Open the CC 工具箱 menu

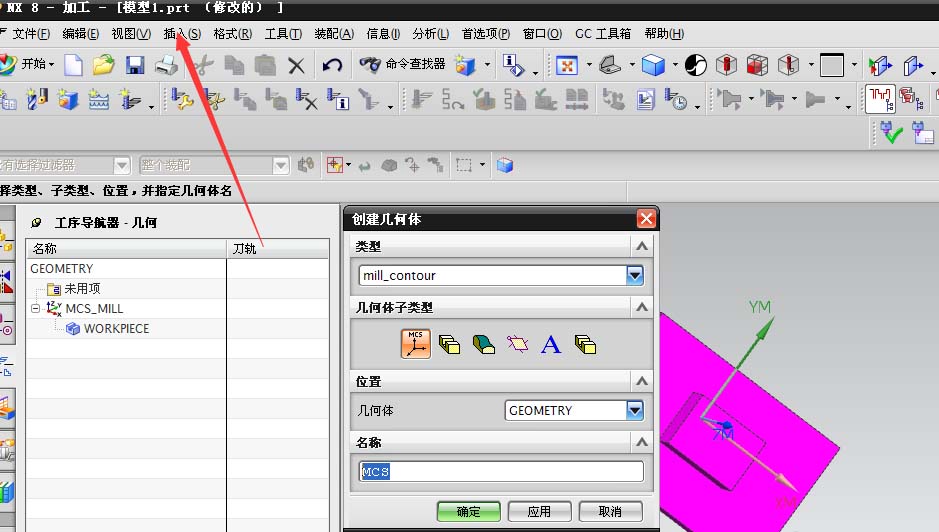pos(602,34)
